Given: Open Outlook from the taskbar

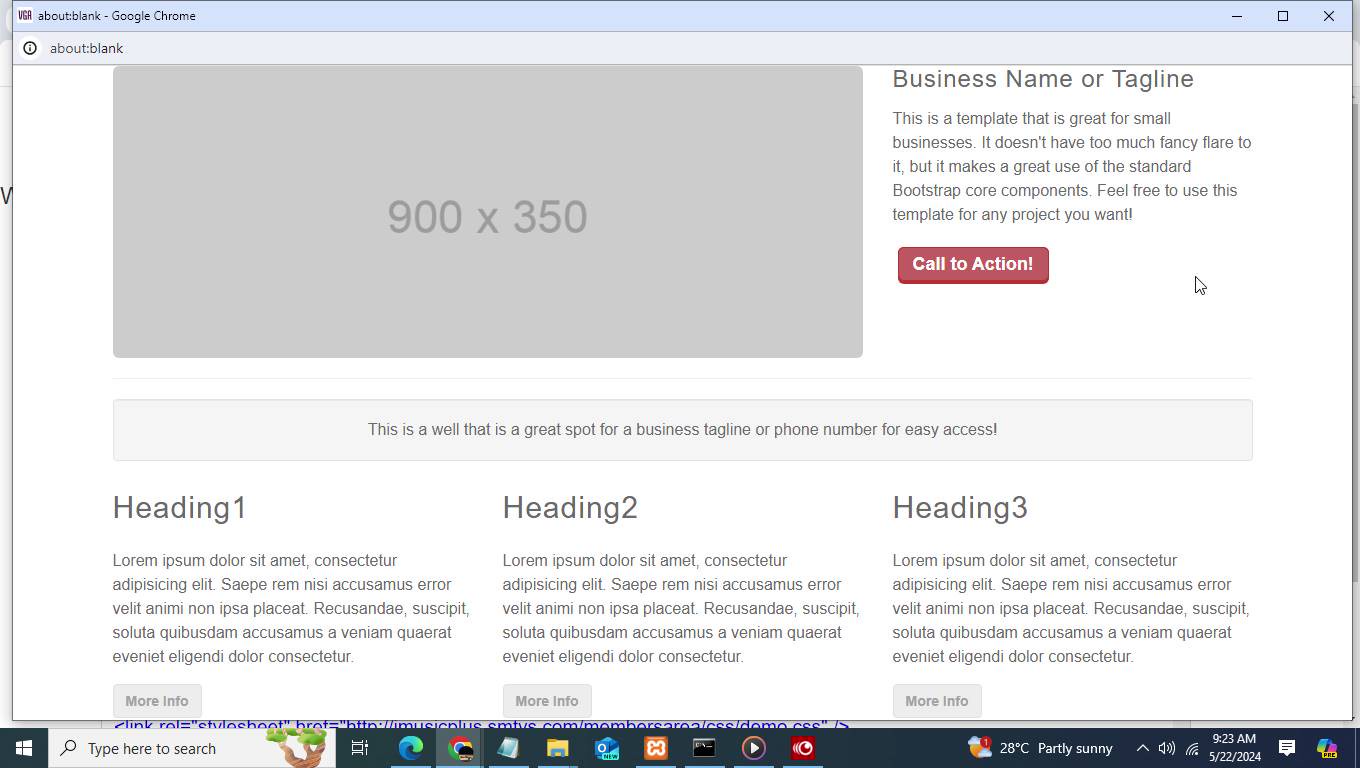Looking at the screenshot, I should (x=607, y=748).
